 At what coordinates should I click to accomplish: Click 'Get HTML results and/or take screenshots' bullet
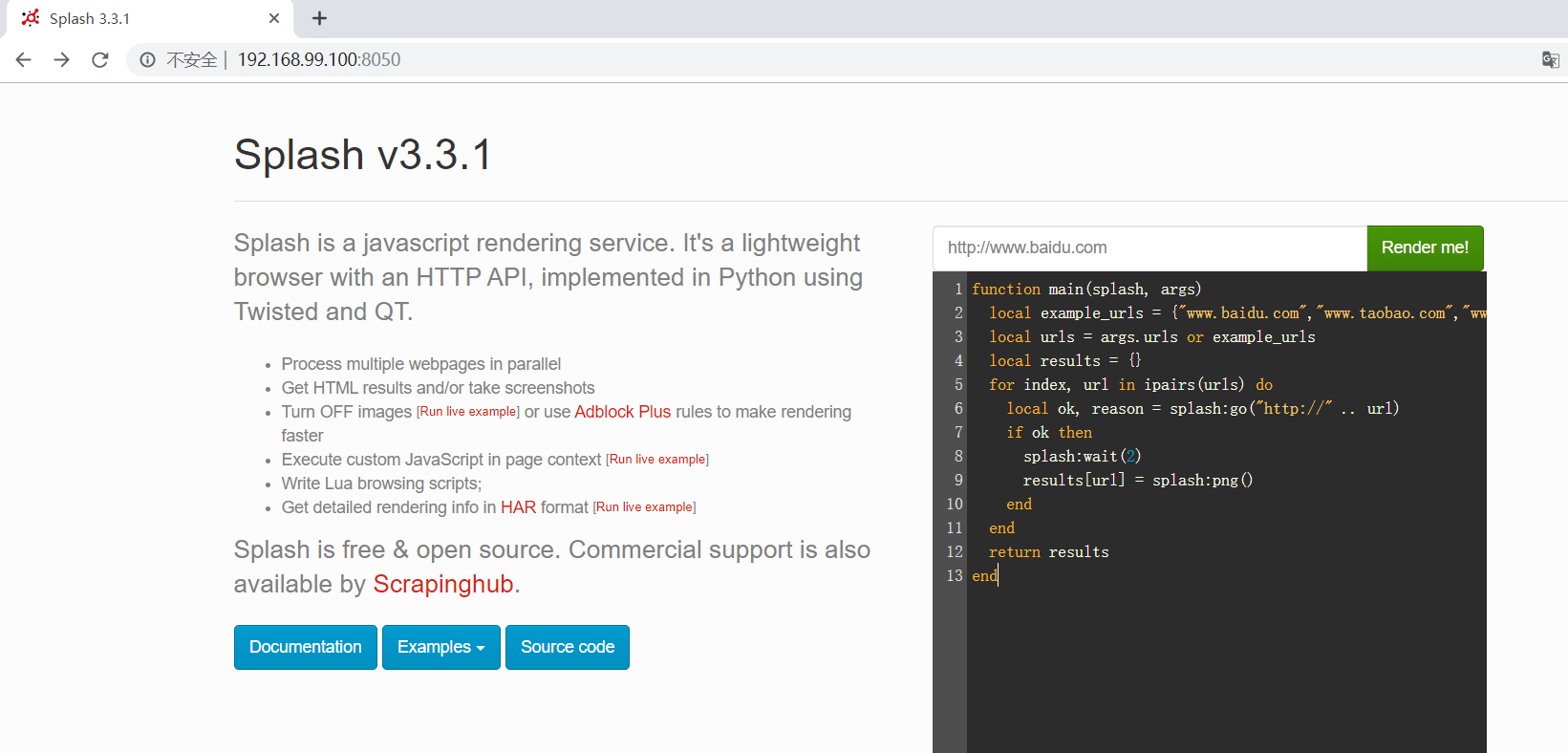(x=439, y=388)
